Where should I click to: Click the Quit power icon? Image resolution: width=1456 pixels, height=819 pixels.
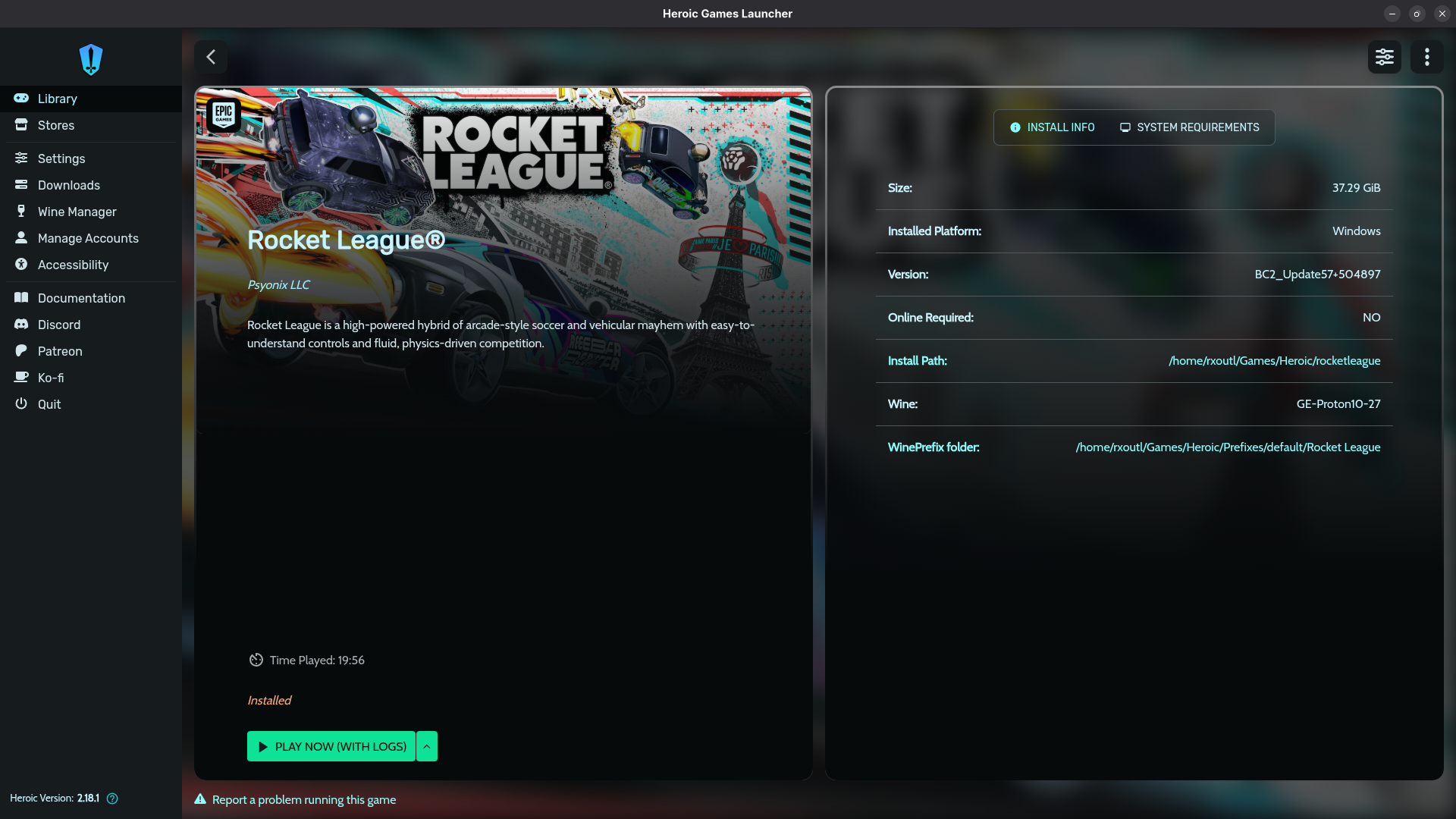pos(21,403)
